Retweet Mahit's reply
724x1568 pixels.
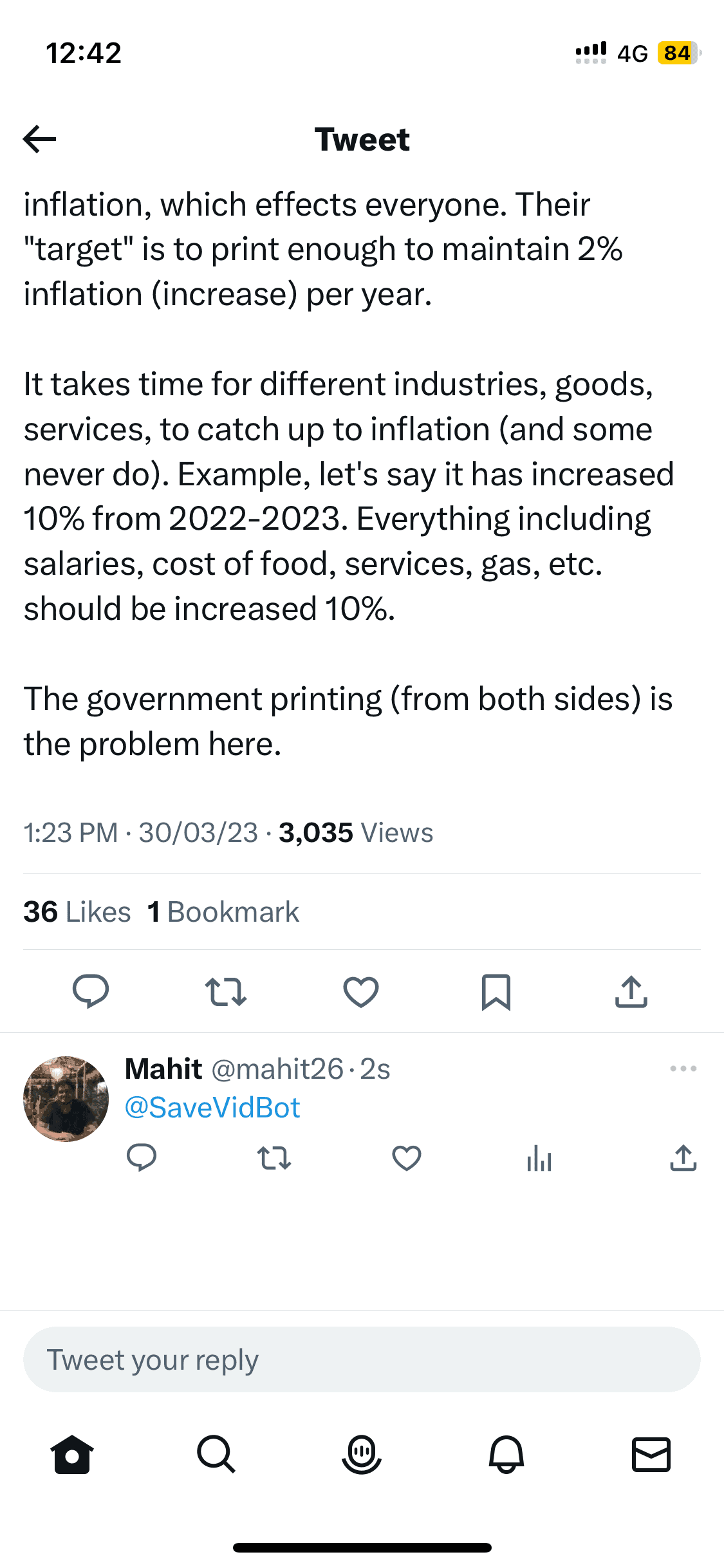[x=274, y=1158]
